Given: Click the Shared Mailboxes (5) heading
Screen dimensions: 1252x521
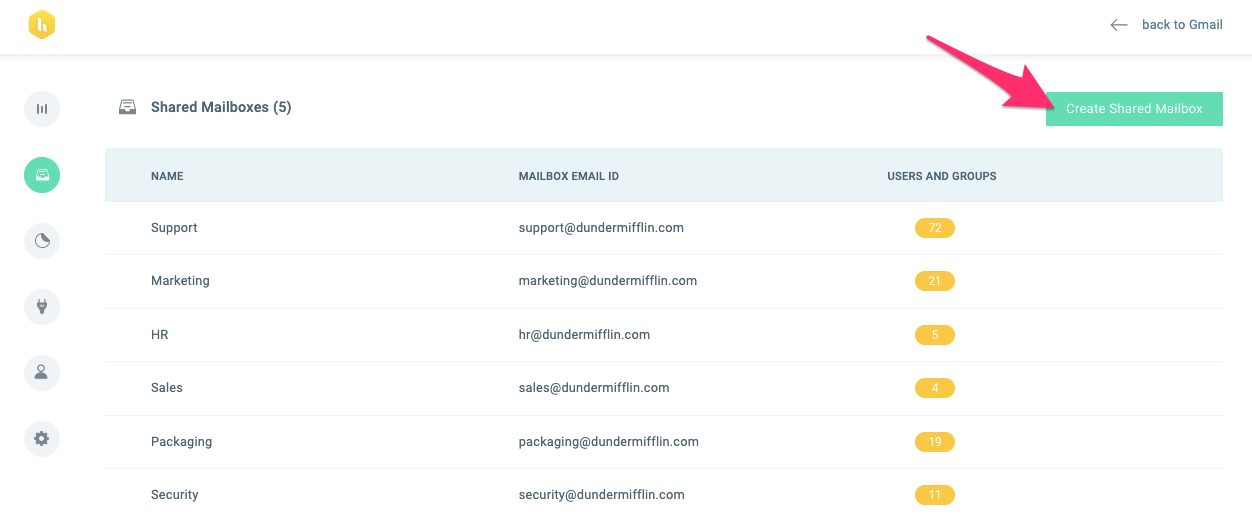Looking at the screenshot, I should pyautogui.click(x=221, y=107).
